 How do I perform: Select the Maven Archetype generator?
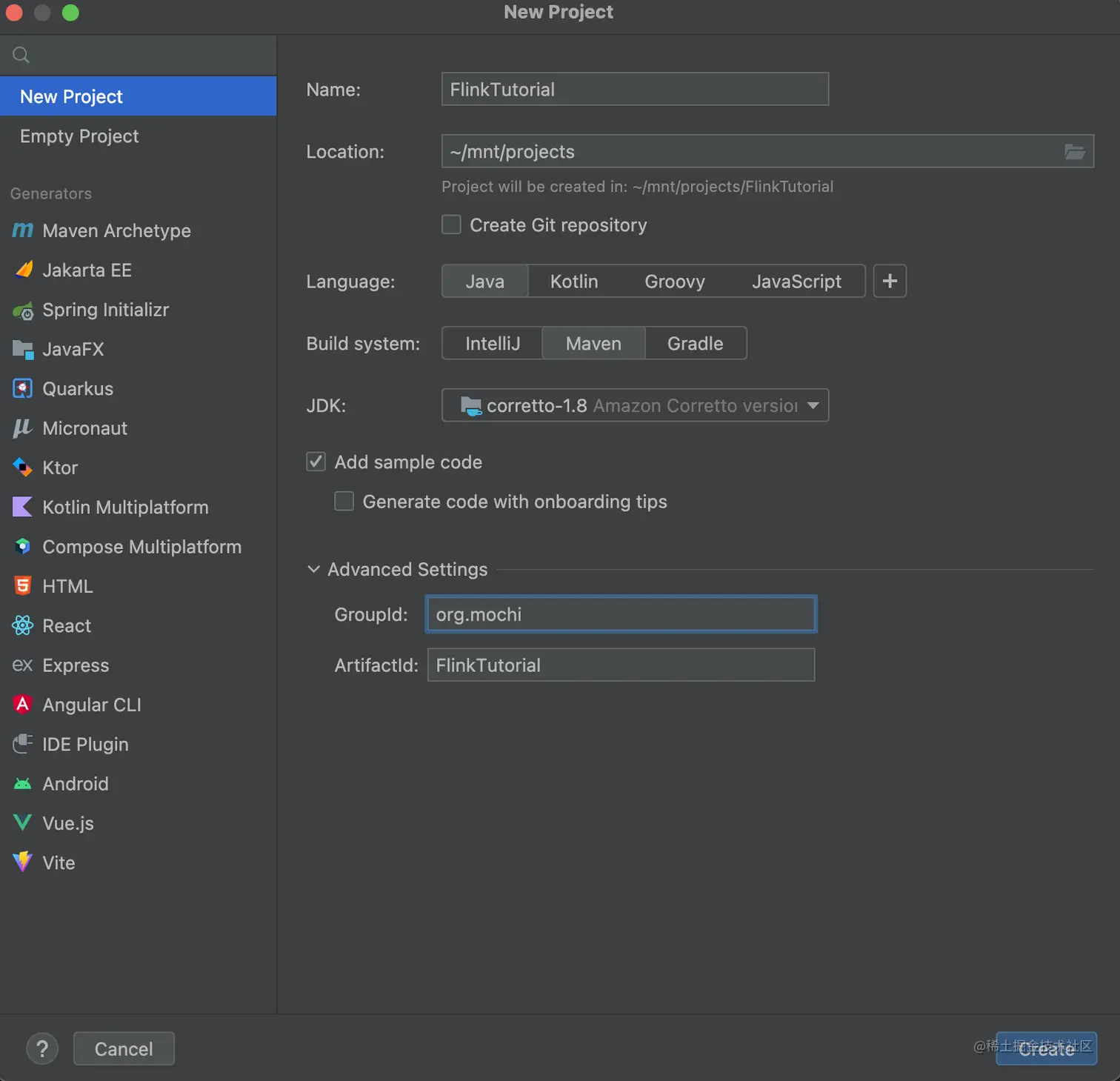point(116,230)
